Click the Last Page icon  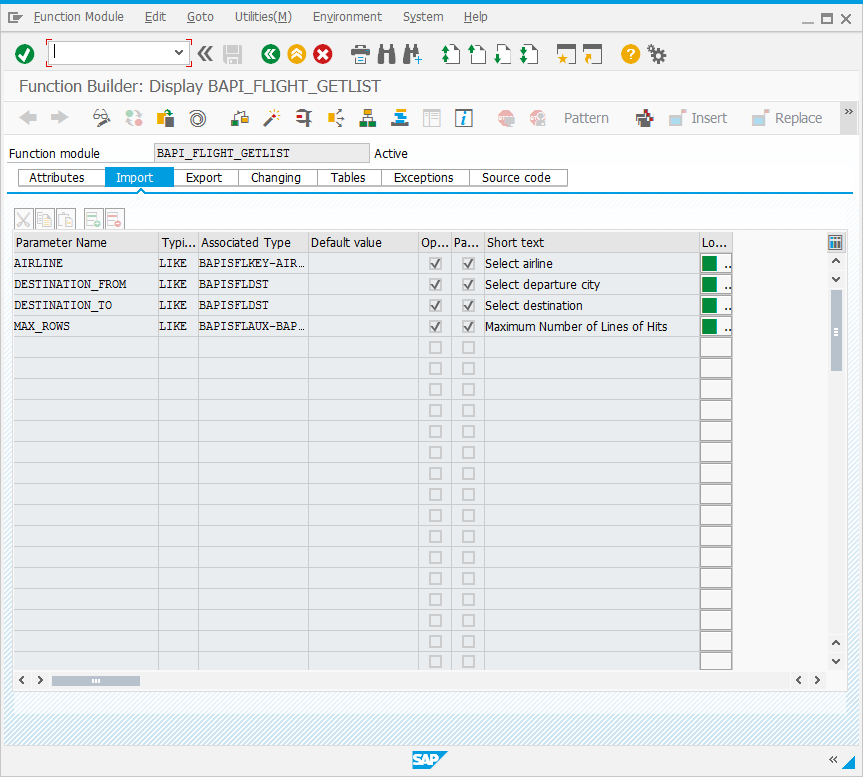[x=529, y=54]
